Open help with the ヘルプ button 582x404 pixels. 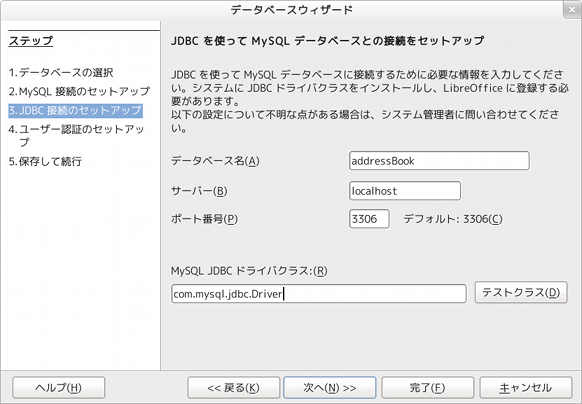59,388
